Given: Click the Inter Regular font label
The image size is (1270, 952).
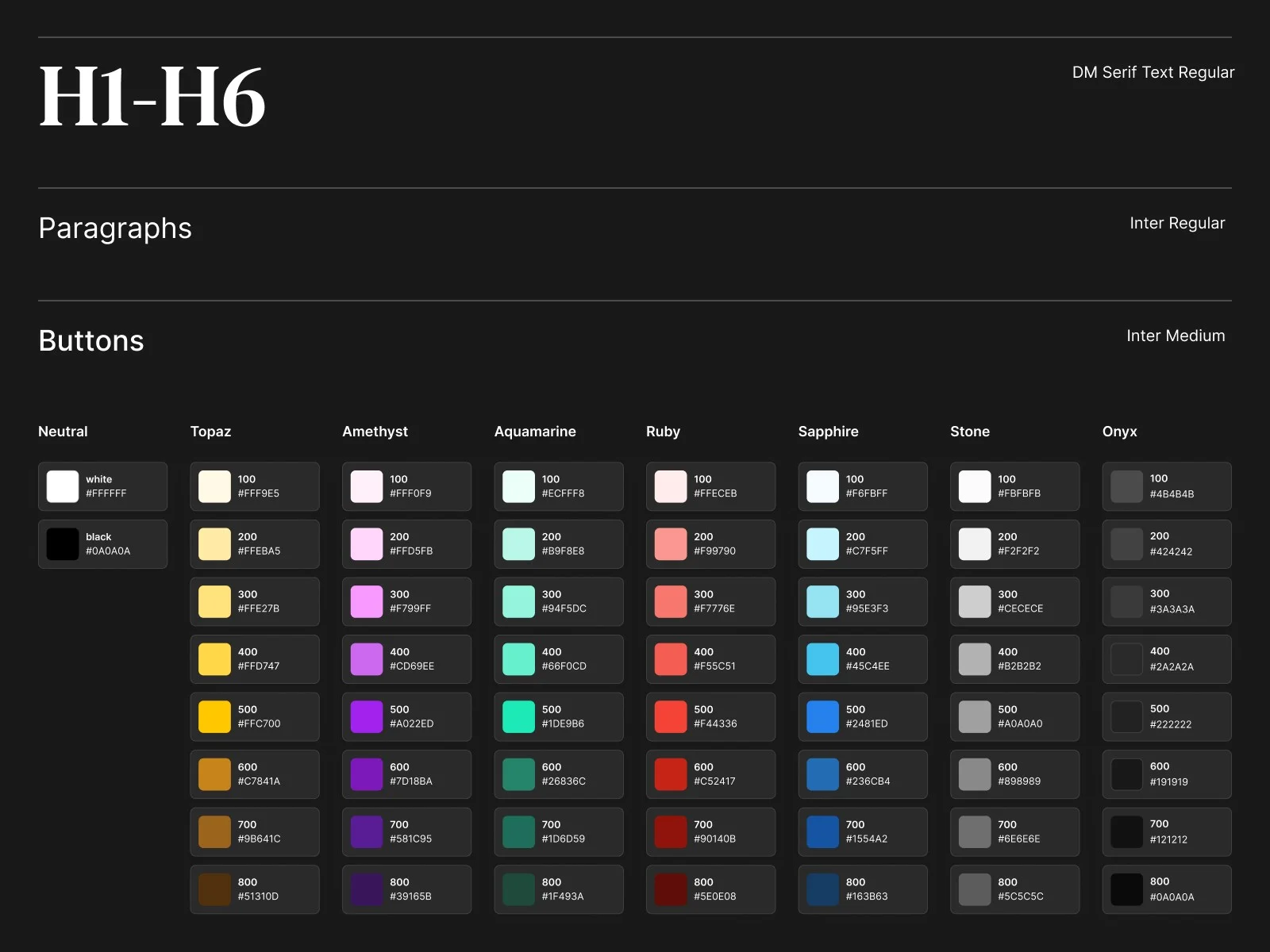Looking at the screenshot, I should pyautogui.click(x=1177, y=223).
